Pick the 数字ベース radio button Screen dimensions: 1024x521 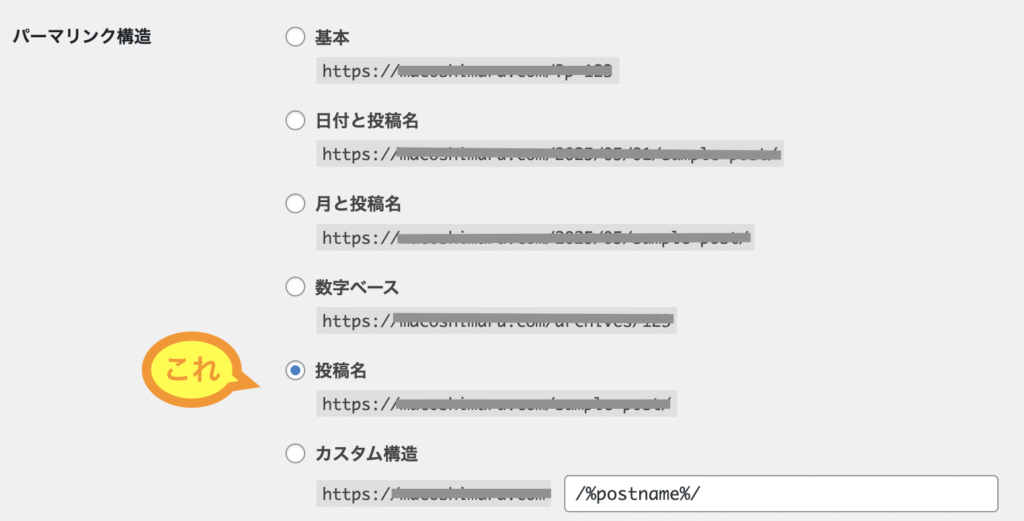(x=295, y=287)
